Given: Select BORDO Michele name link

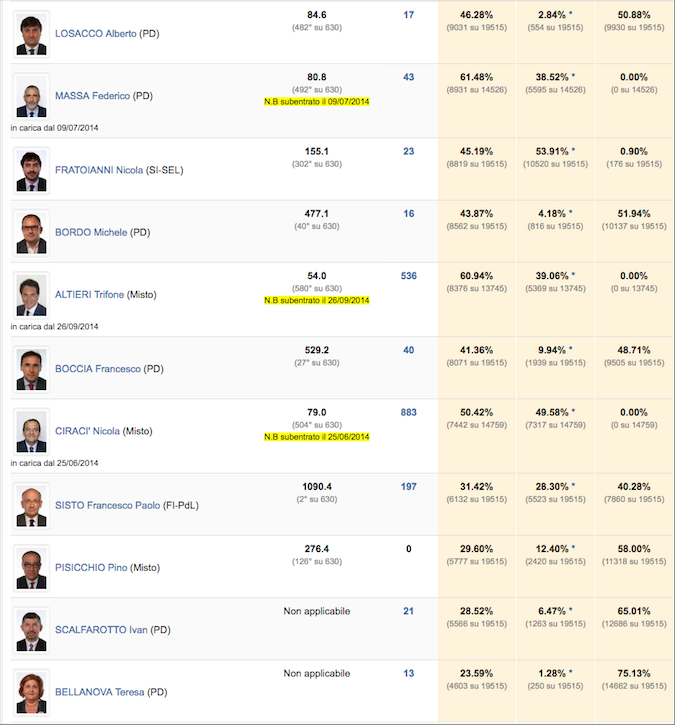Looking at the screenshot, I should point(91,232).
